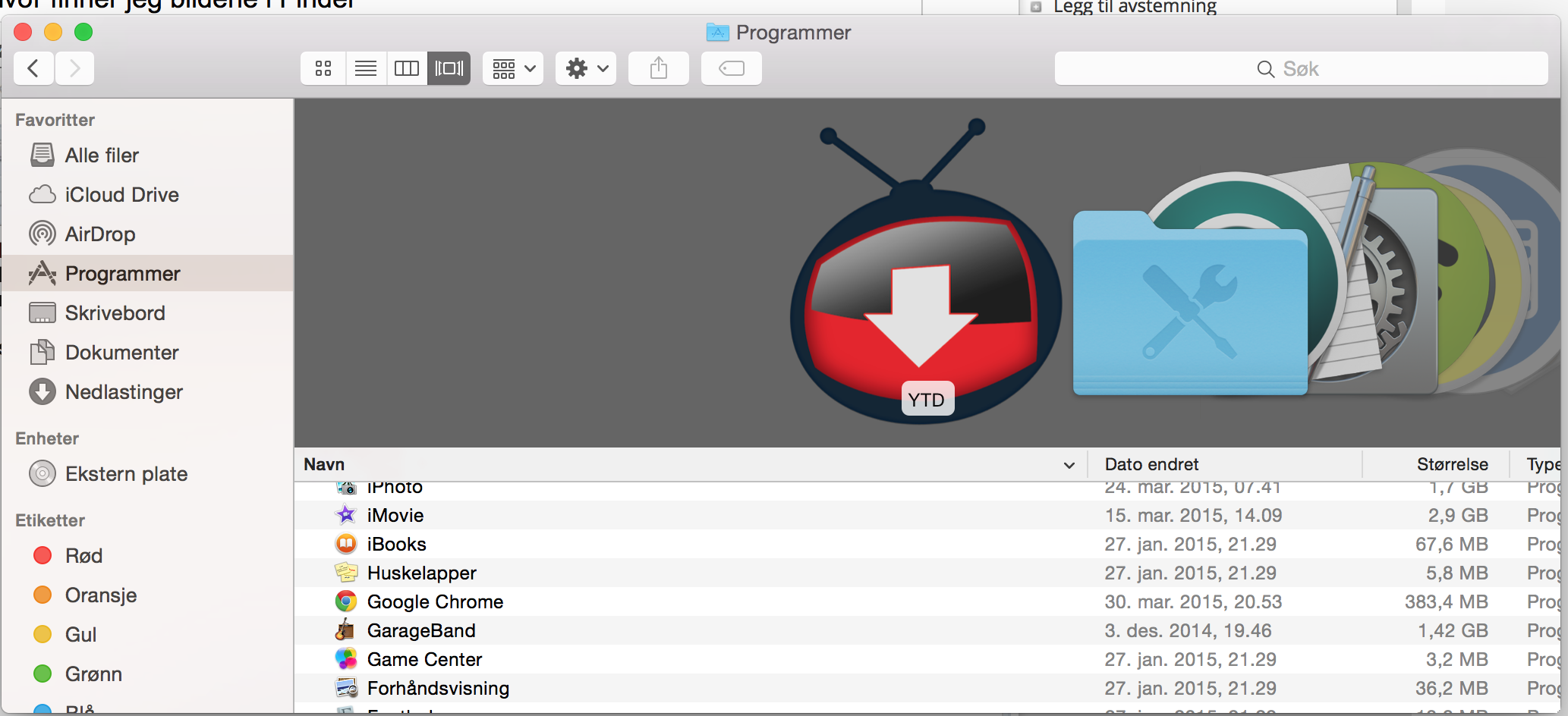Select the Gul yellow tag dot
This screenshot has height=716, width=1568.
[43, 634]
